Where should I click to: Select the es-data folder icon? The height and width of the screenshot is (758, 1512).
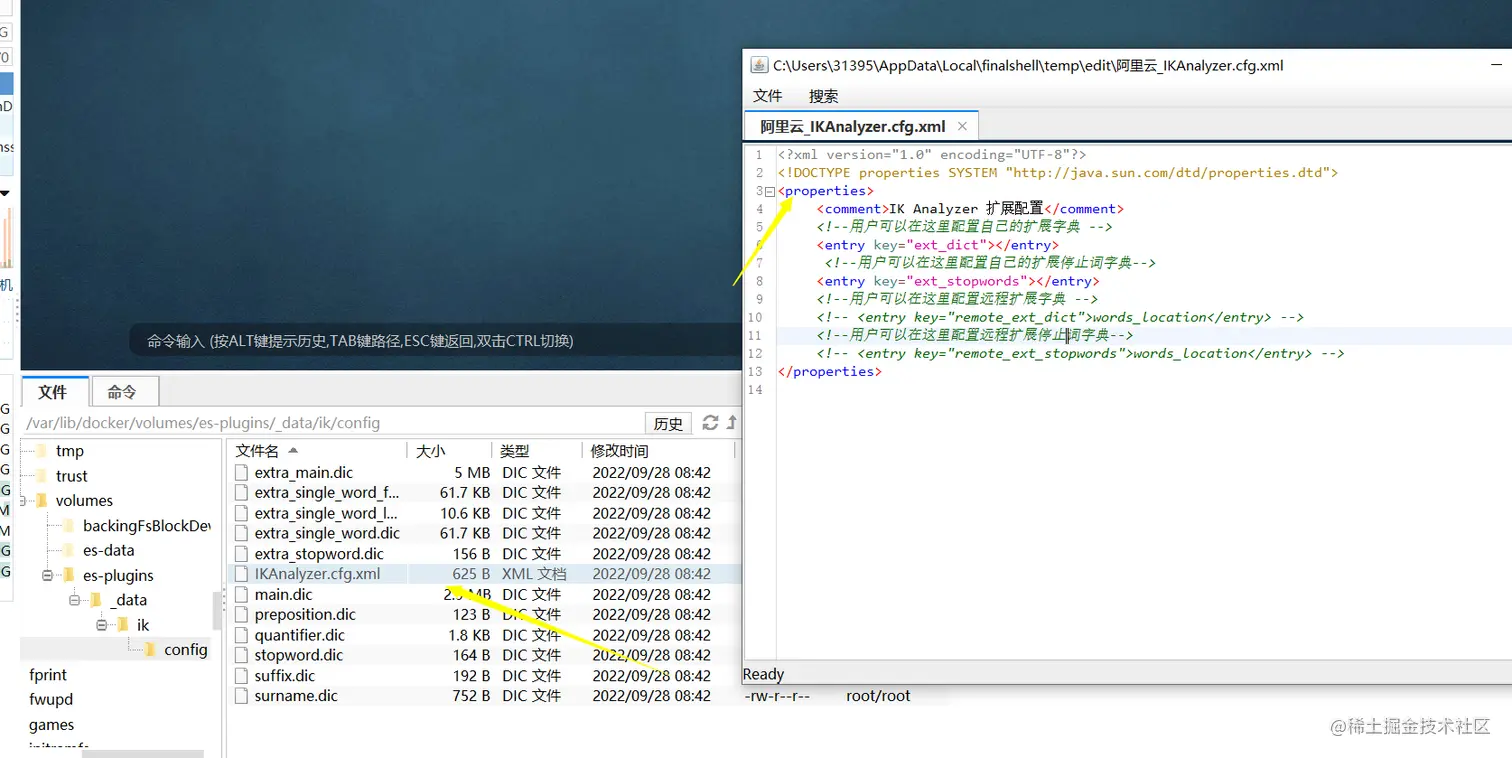(x=69, y=550)
